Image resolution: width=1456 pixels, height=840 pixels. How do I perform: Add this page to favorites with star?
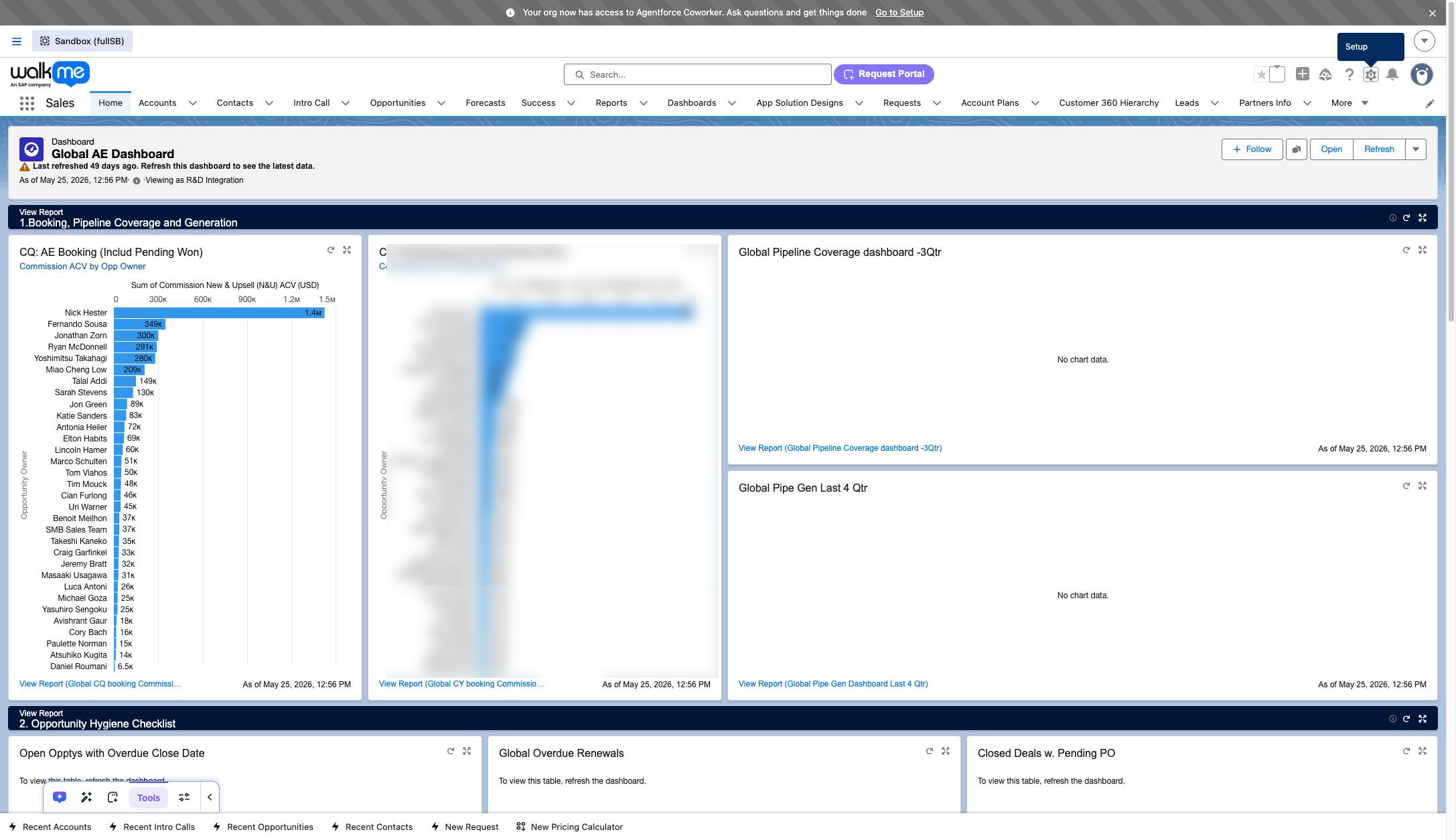click(1262, 74)
